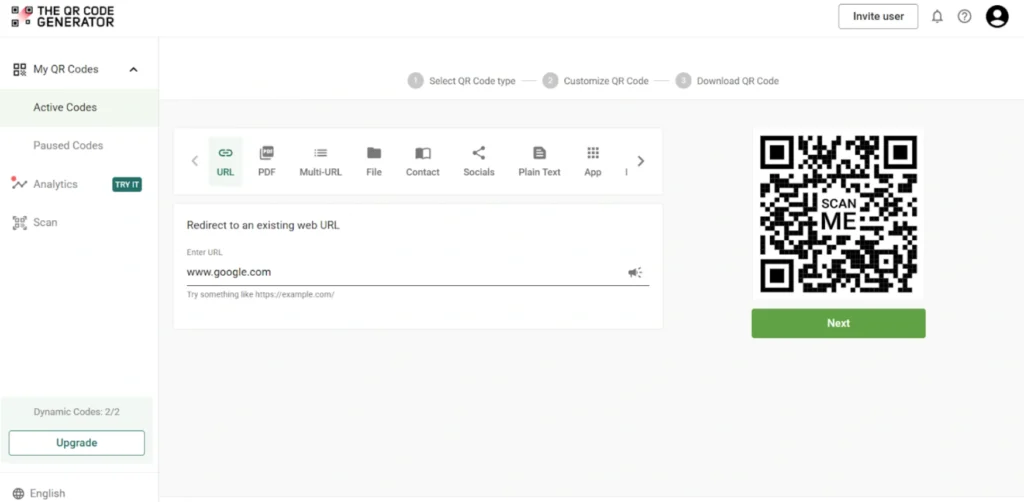
Task: Select the App QR code type
Action: click(x=593, y=161)
